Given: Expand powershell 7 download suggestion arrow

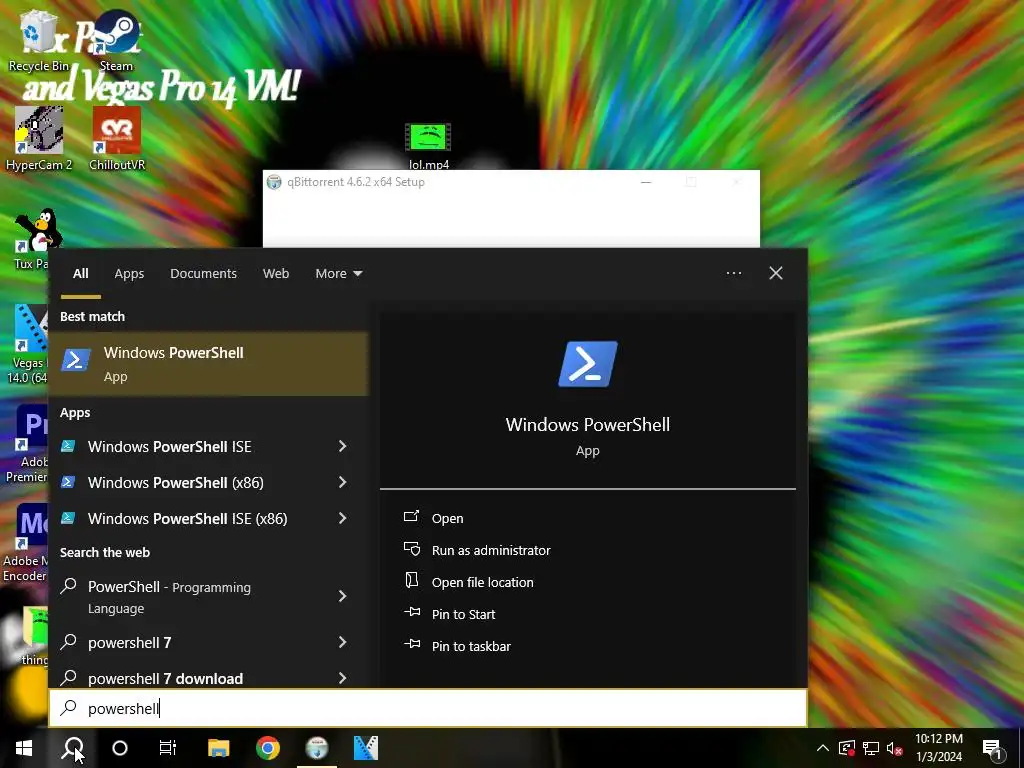Looking at the screenshot, I should coord(343,678).
